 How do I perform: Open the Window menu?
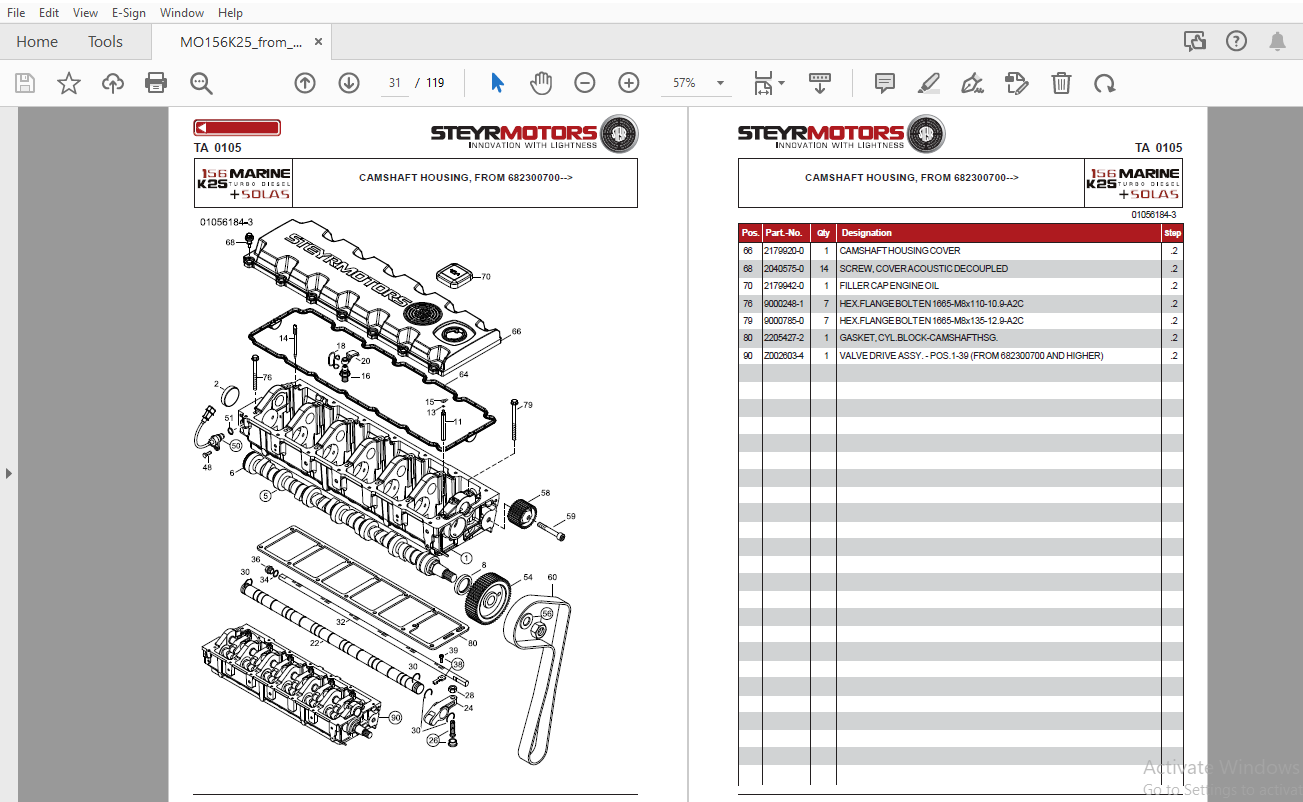point(182,13)
